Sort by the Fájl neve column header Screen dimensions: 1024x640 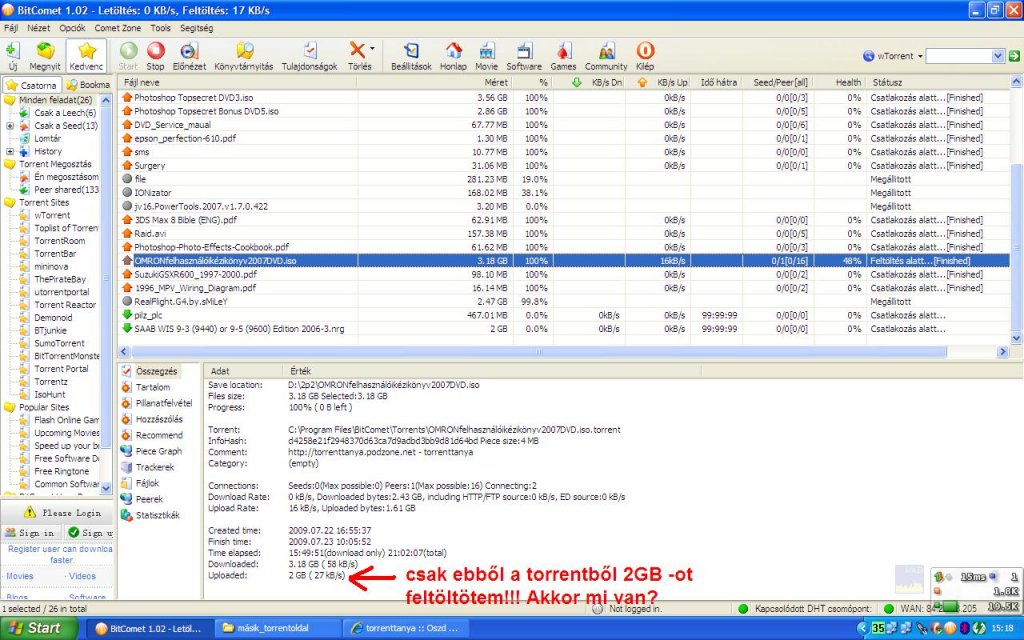238,82
